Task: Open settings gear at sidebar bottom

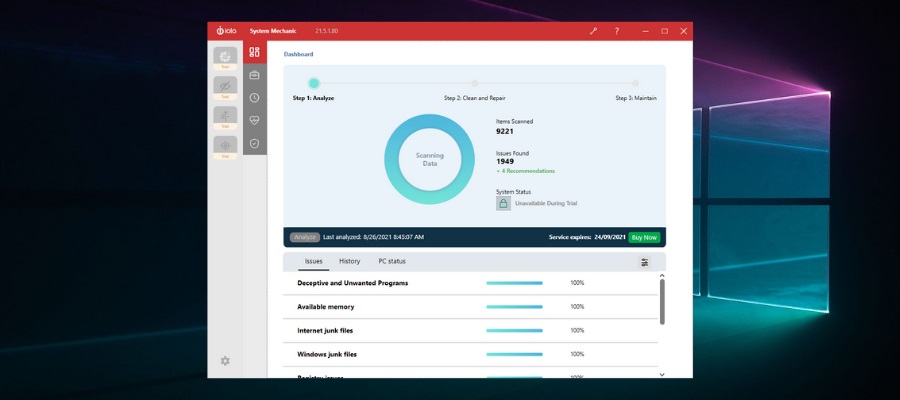Action: coord(225,361)
